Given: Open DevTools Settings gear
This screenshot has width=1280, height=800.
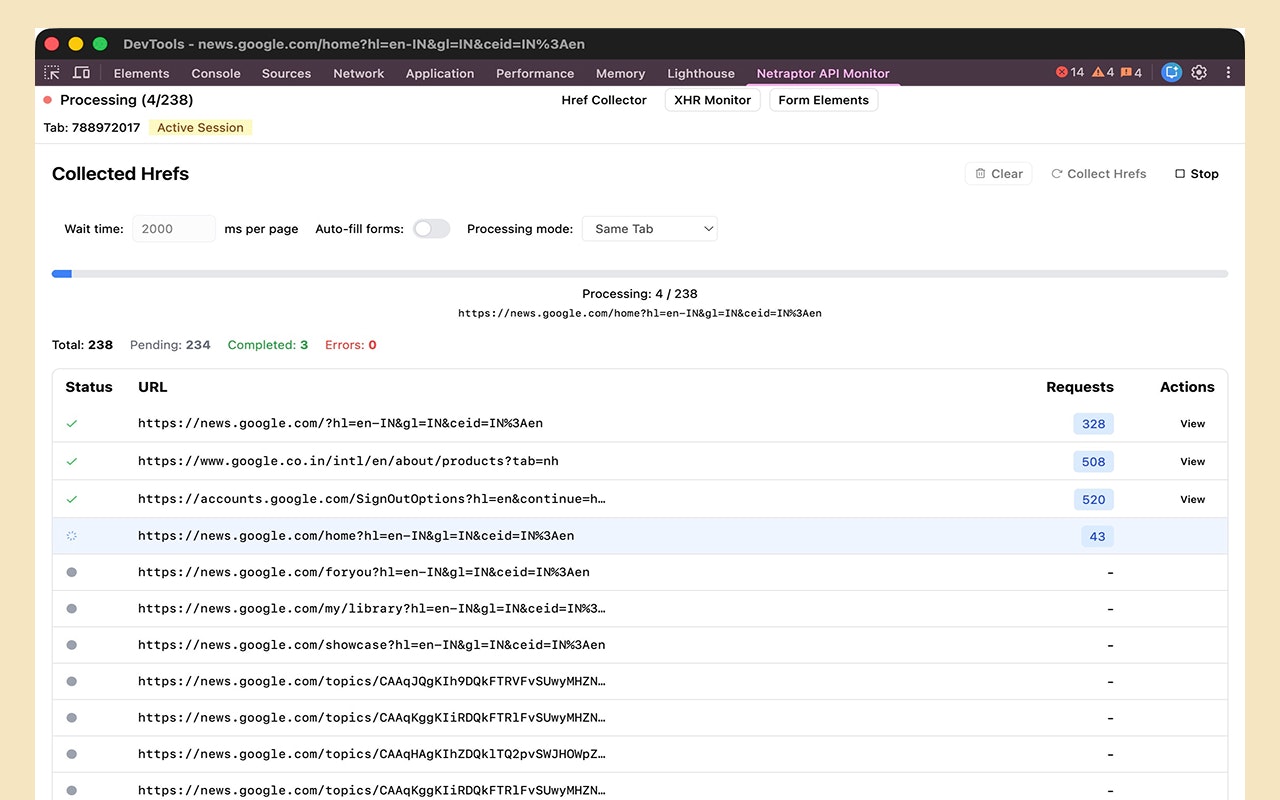Looking at the screenshot, I should (1199, 72).
